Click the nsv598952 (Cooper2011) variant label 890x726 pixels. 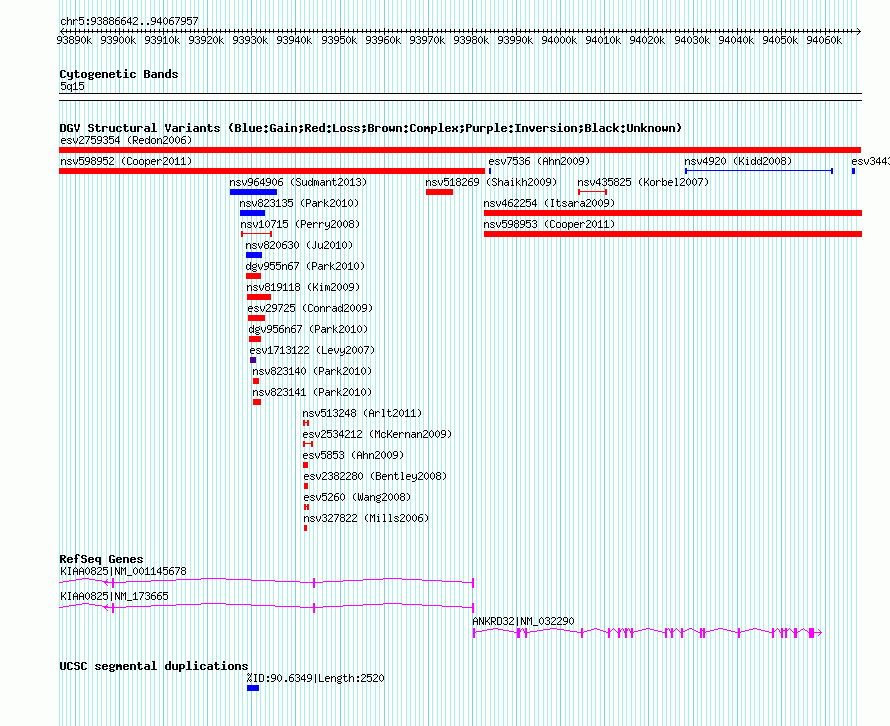(x=126, y=161)
